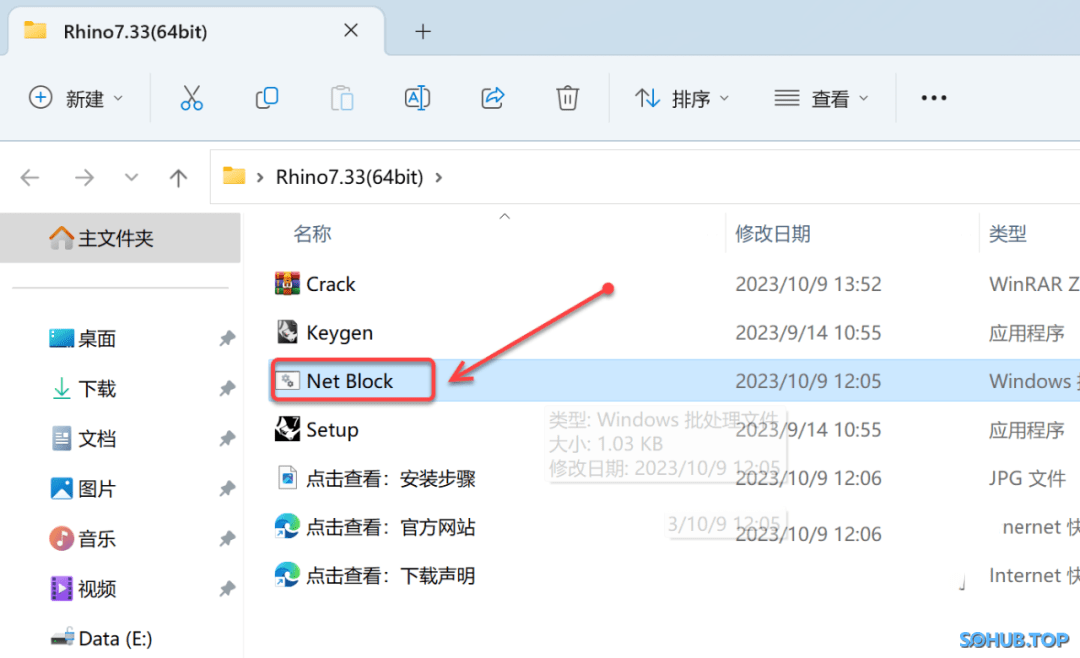Expand recent locations chevron
The image size is (1080, 658).
(131, 178)
